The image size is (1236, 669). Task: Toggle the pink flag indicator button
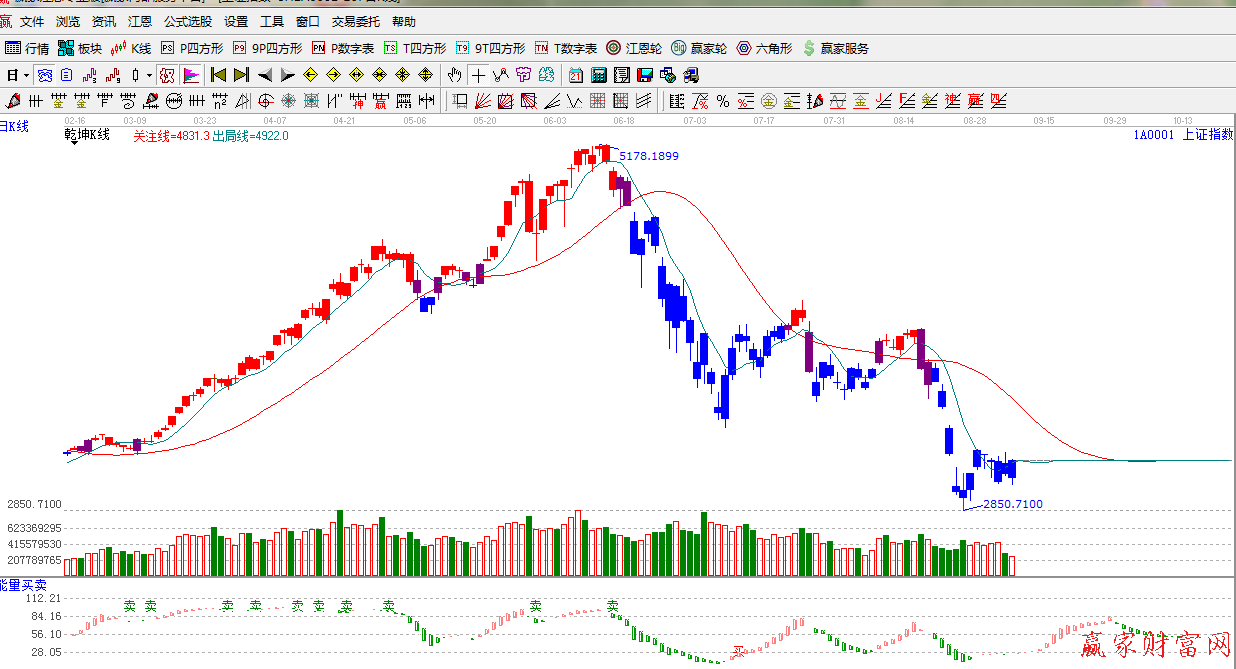click(x=191, y=75)
